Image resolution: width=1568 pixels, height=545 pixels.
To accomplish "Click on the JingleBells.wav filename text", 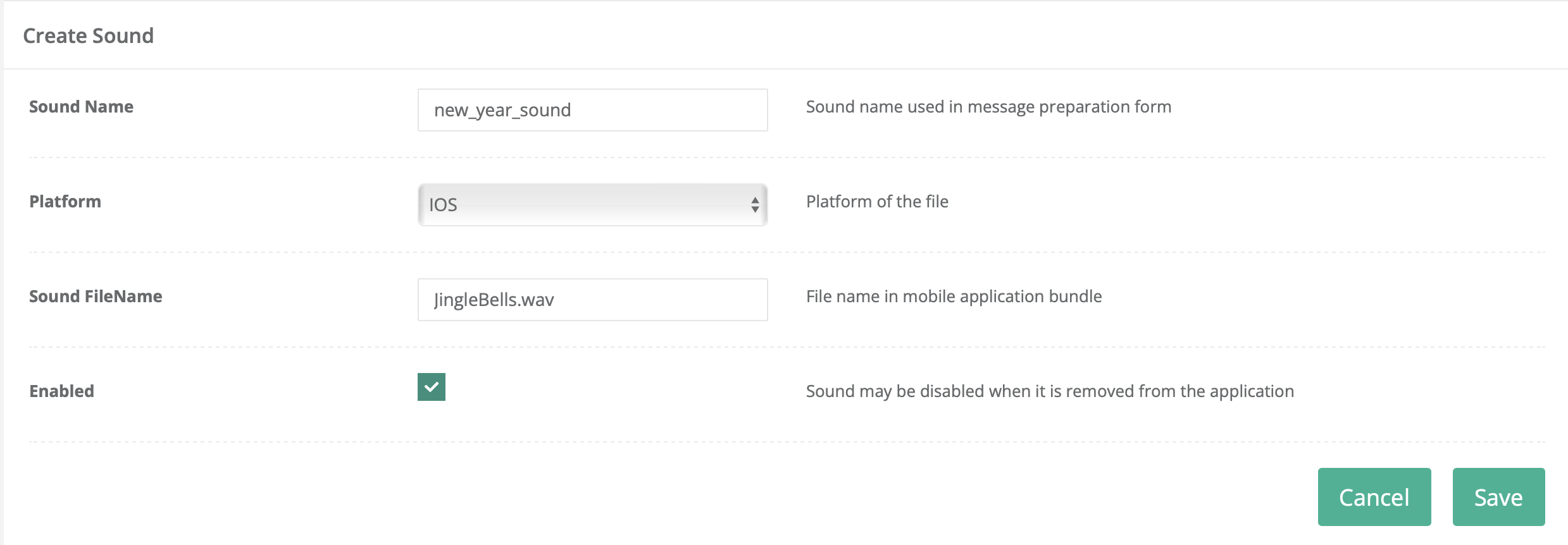I will [x=494, y=300].
